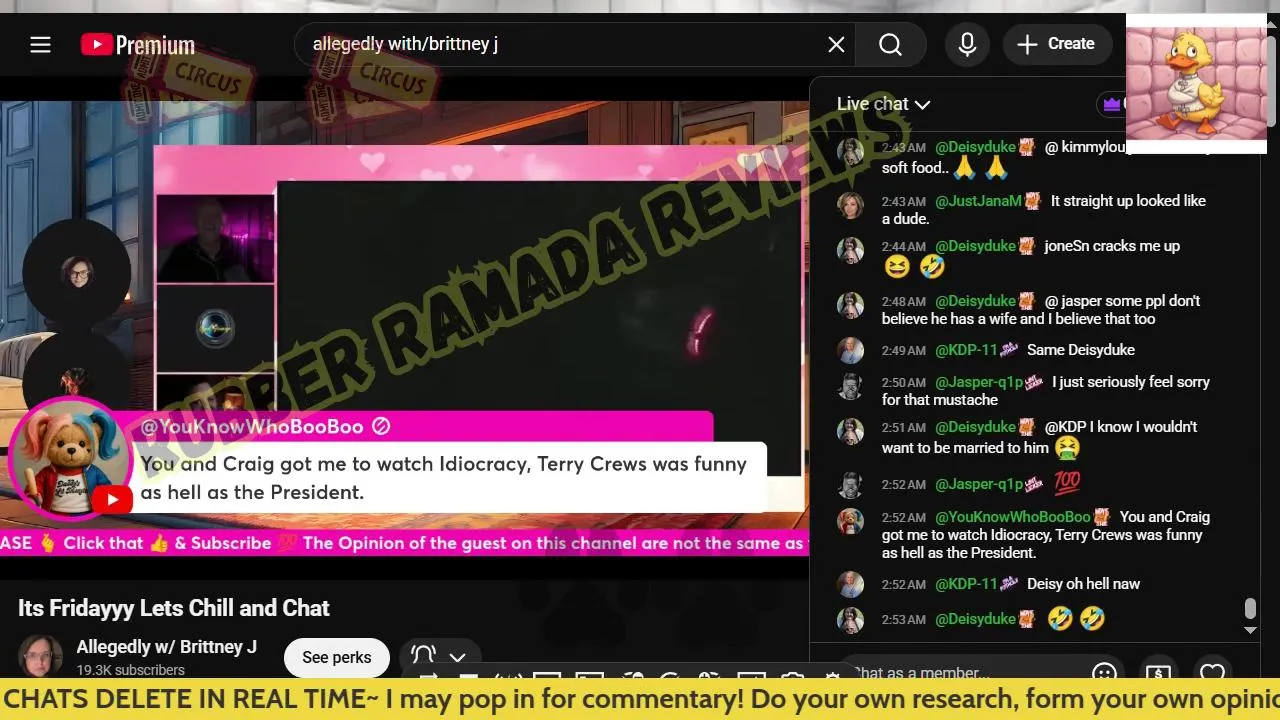Viewport: 1280px width, 720px height.
Task: Click the round logo participant tile in video
Action: point(215,329)
